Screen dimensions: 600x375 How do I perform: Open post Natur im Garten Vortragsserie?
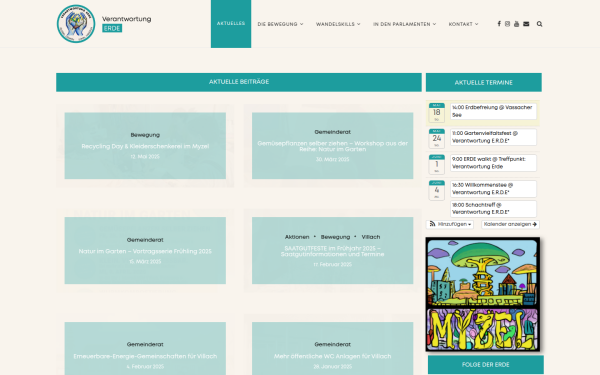click(x=145, y=251)
